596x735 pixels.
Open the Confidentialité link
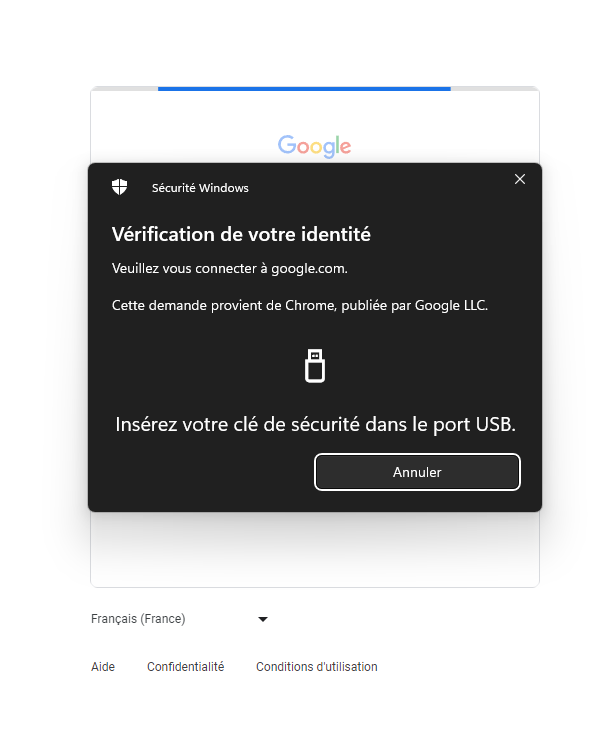tap(186, 667)
